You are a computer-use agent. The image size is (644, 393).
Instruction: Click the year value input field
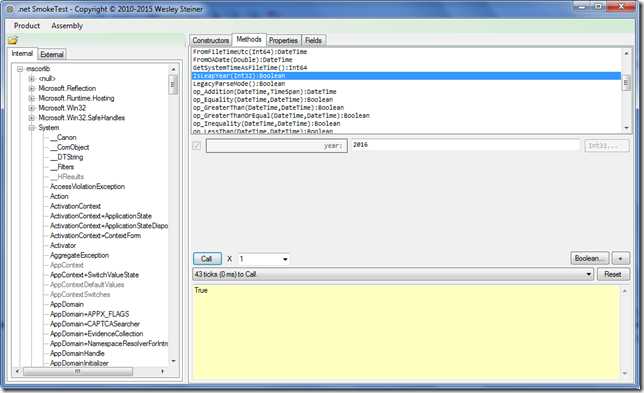pyautogui.click(x=465, y=145)
